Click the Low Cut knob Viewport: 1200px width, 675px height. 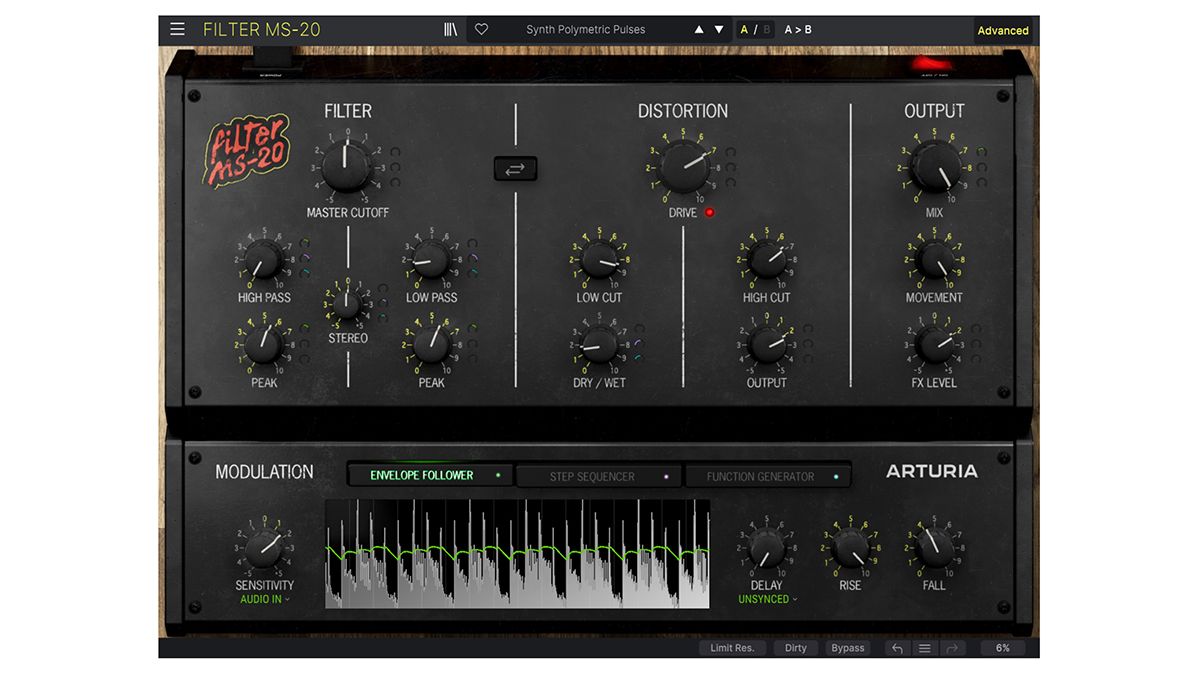(599, 260)
